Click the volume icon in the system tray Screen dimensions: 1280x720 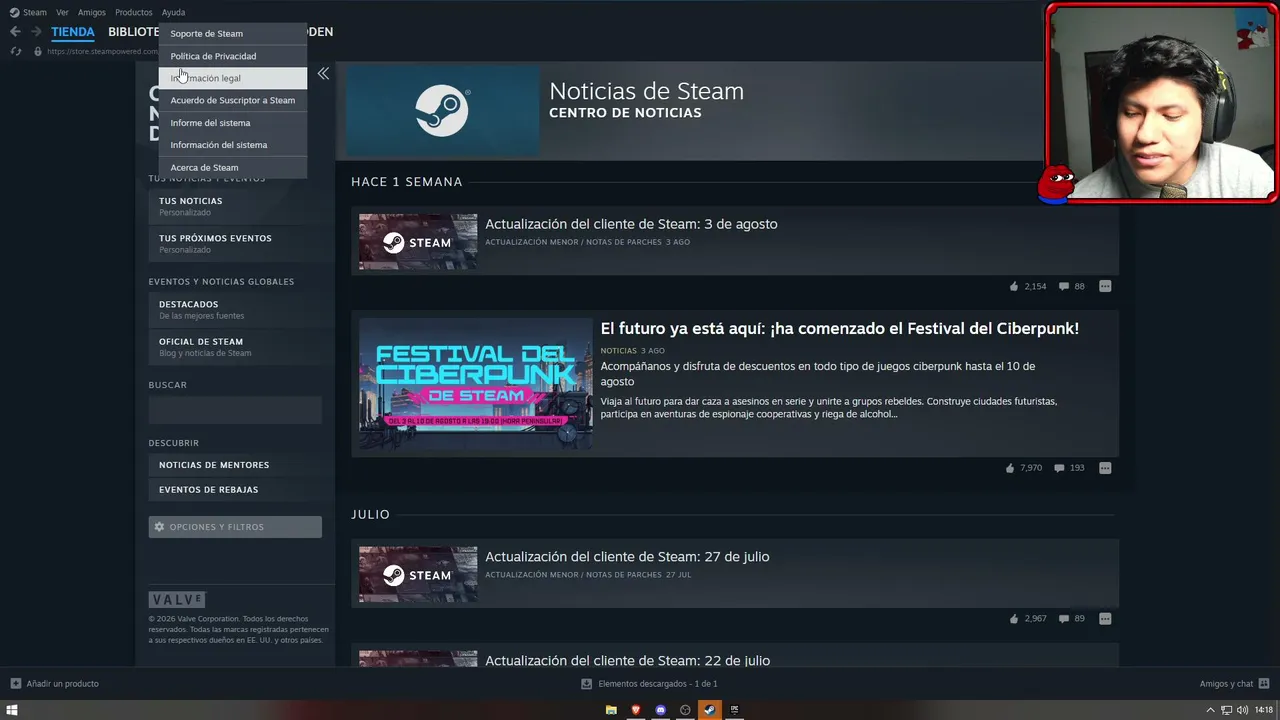tap(1242, 710)
